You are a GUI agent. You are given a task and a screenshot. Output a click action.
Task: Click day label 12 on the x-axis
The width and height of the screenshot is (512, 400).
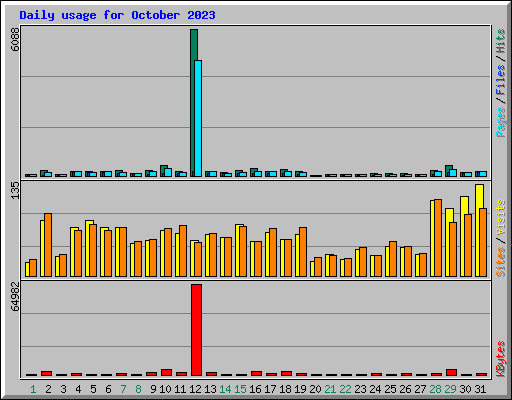click(195, 389)
